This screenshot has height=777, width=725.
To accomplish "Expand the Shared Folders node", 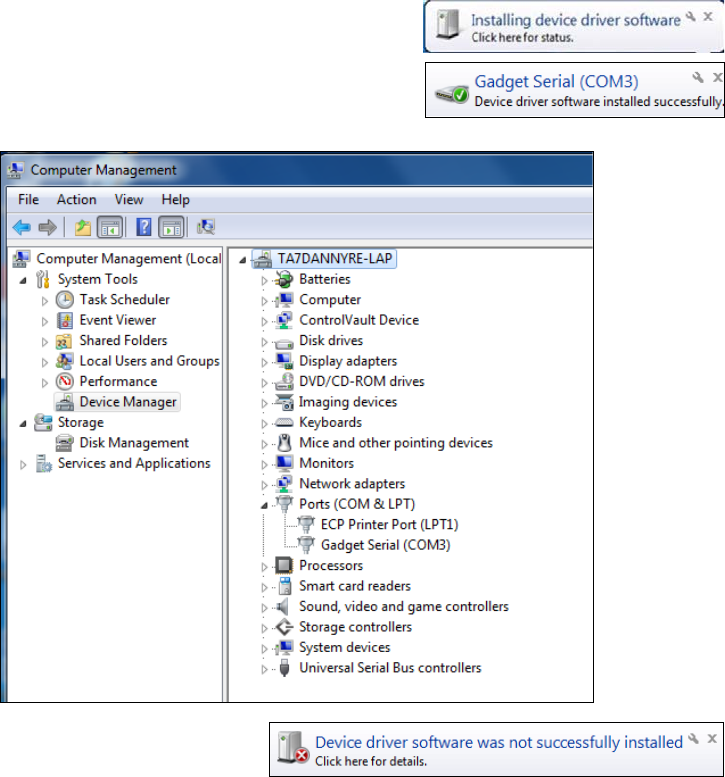I will 45,342.
